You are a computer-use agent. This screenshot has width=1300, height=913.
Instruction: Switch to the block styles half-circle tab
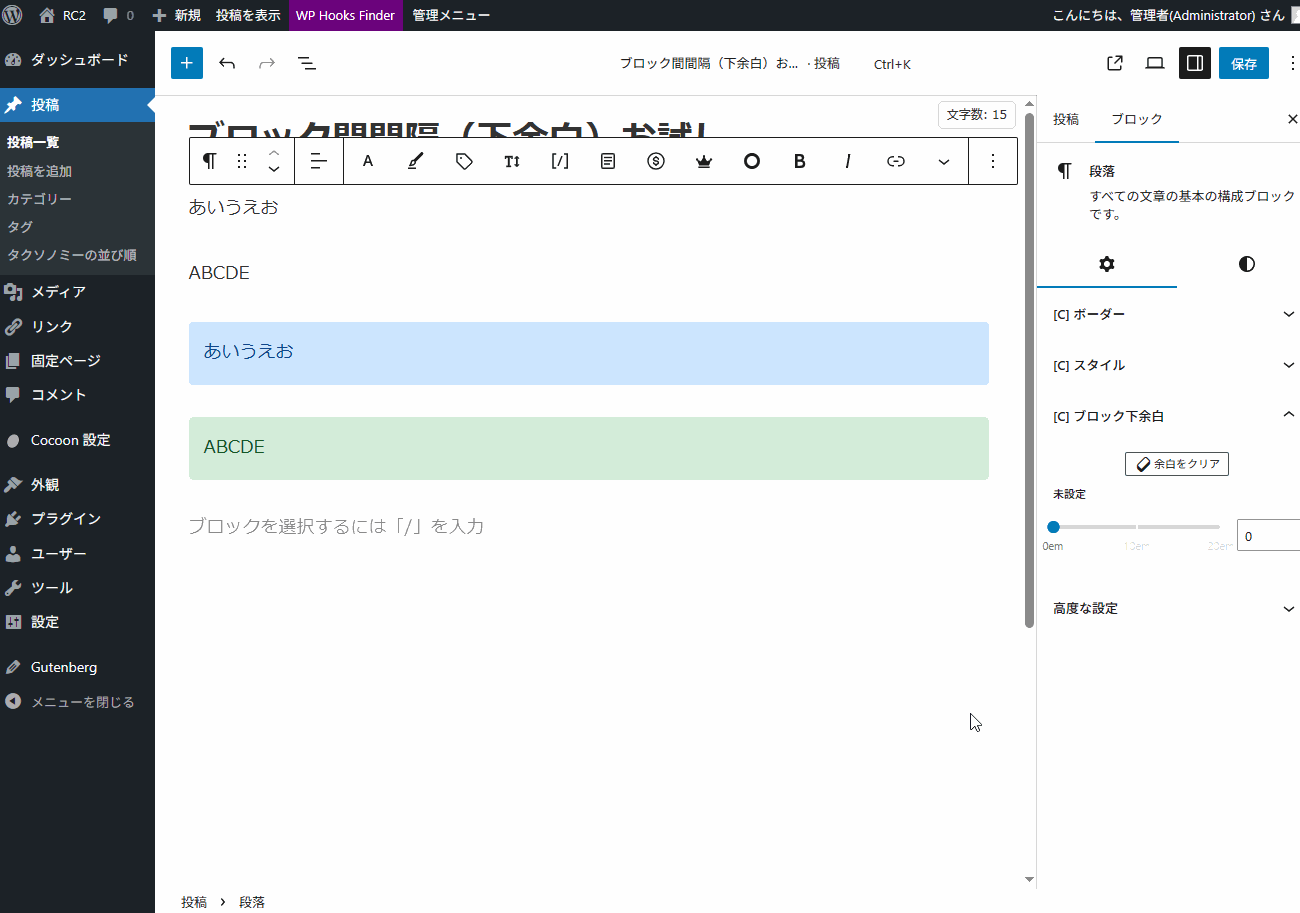pyautogui.click(x=1246, y=264)
